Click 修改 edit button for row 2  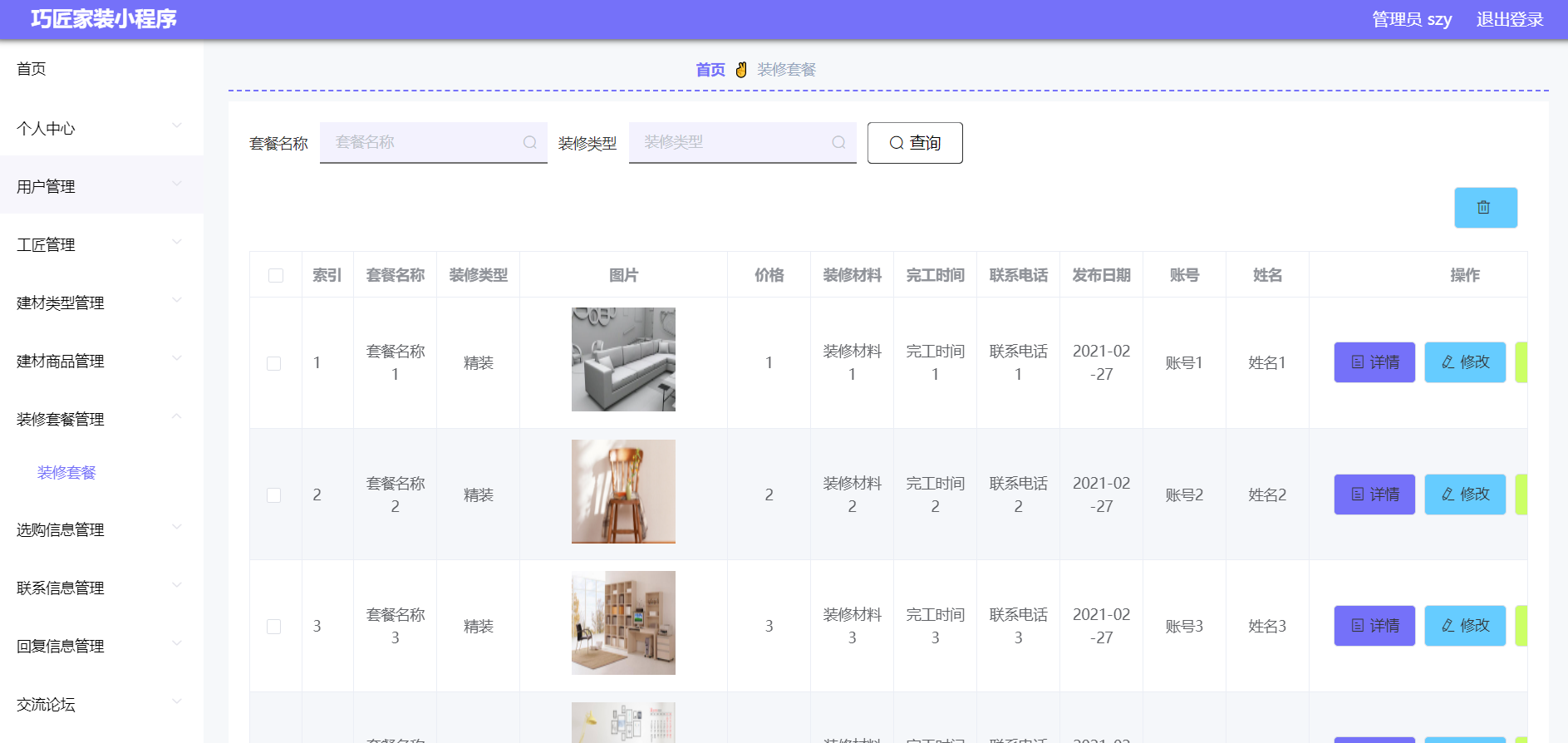[1464, 495]
